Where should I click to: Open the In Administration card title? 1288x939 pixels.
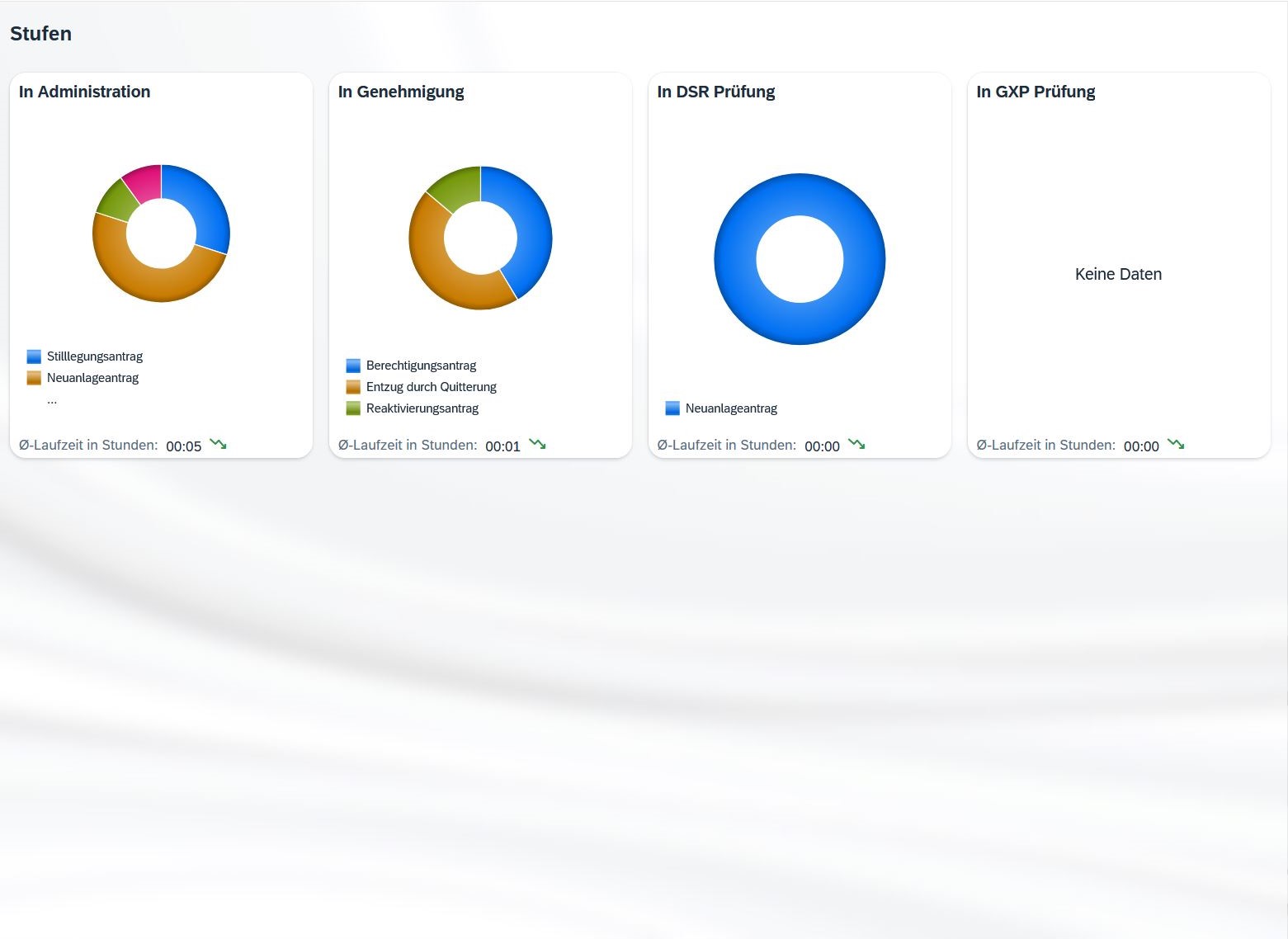[x=84, y=92]
